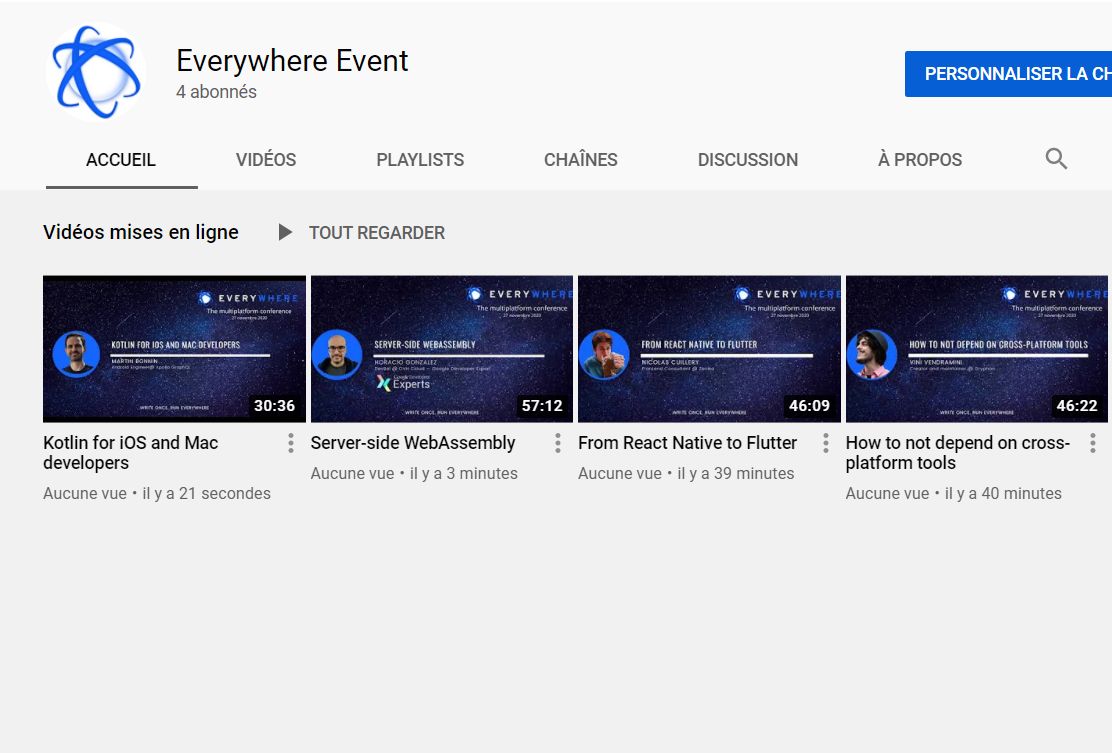Screen dimensions: 1112x753
Task: Click 'Aucune vue • il y a 40 minutes'
Action: pos(953,493)
